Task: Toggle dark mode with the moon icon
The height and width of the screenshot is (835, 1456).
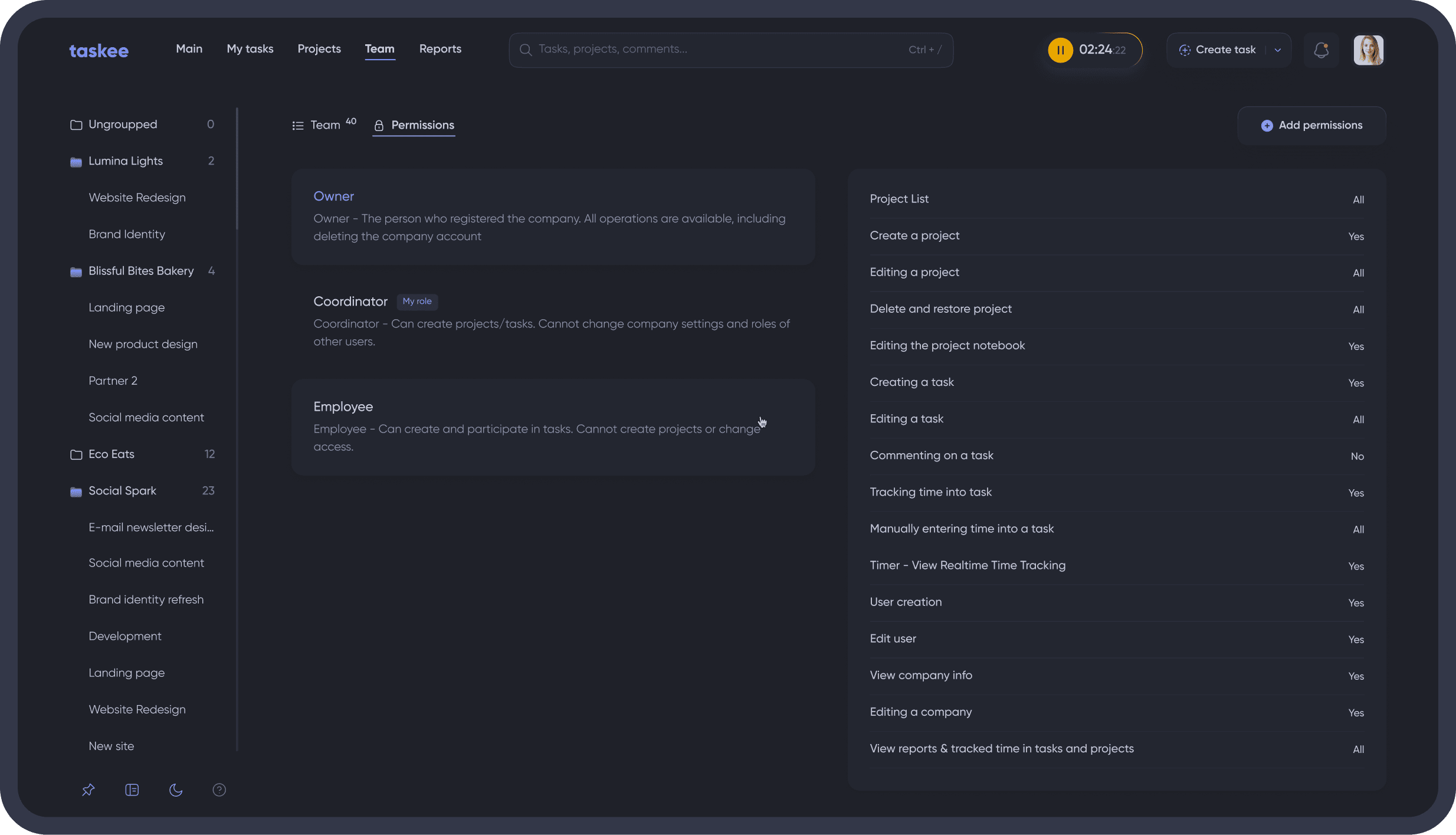Action: click(175, 790)
